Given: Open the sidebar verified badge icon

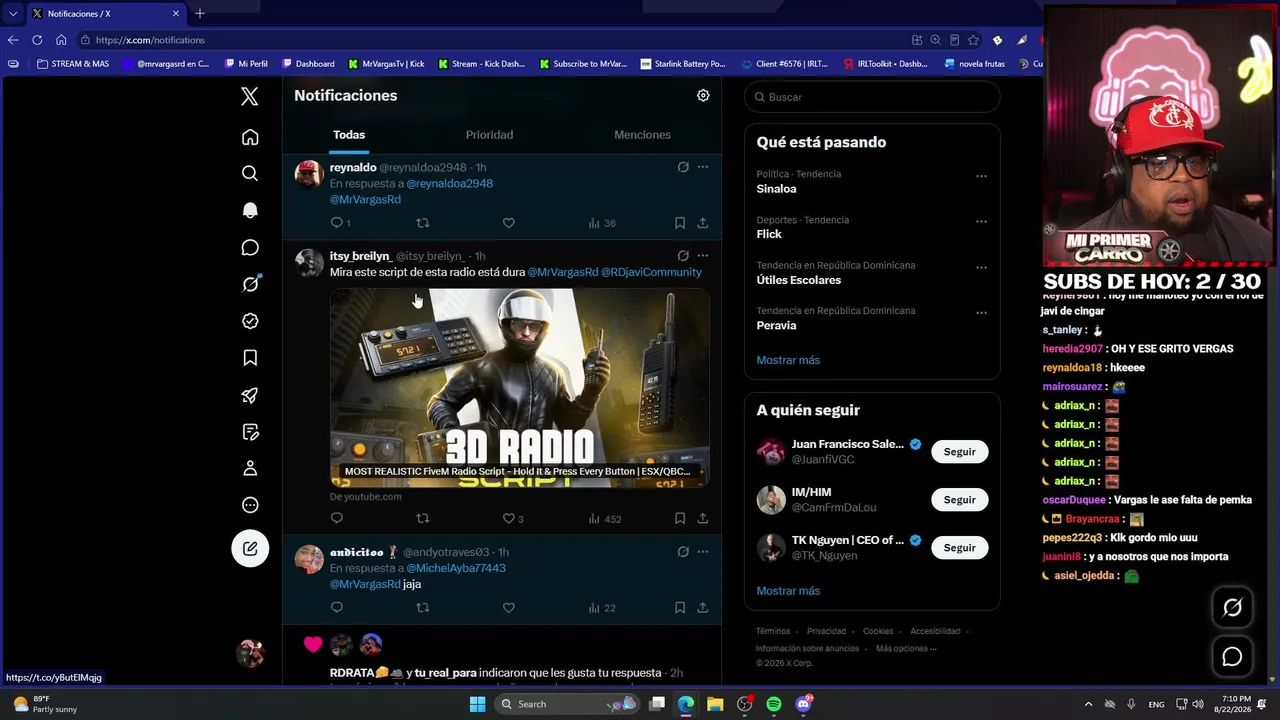Looking at the screenshot, I should coord(250,321).
